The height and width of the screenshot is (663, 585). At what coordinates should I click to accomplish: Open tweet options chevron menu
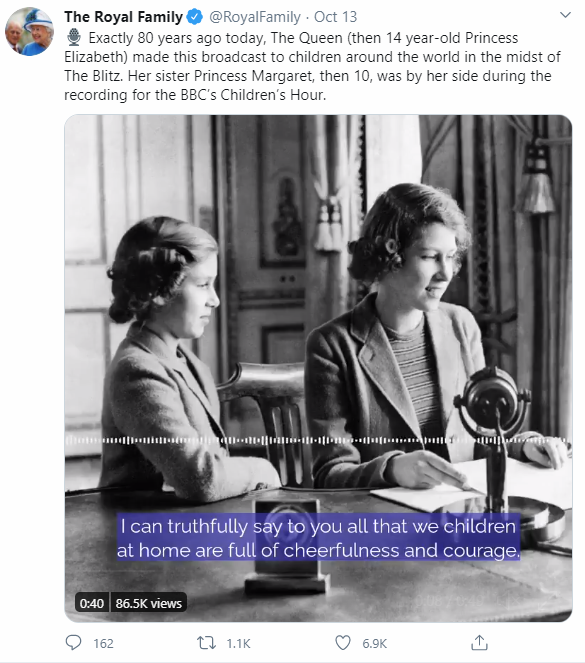[x=565, y=15]
